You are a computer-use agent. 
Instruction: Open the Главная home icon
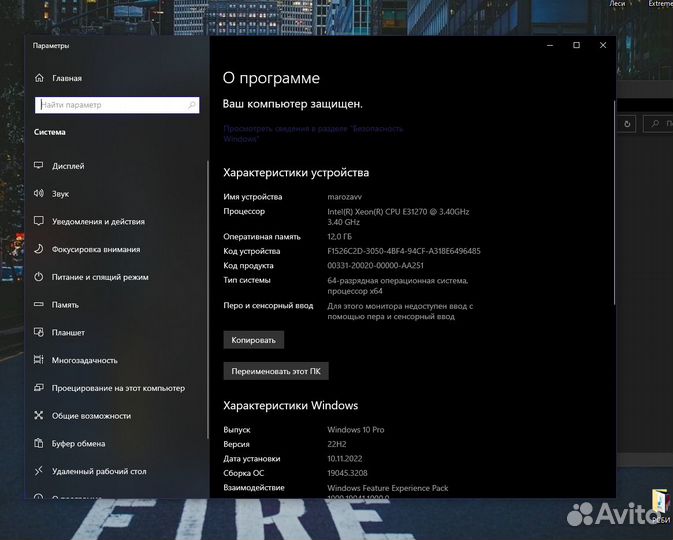tap(39, 78)
